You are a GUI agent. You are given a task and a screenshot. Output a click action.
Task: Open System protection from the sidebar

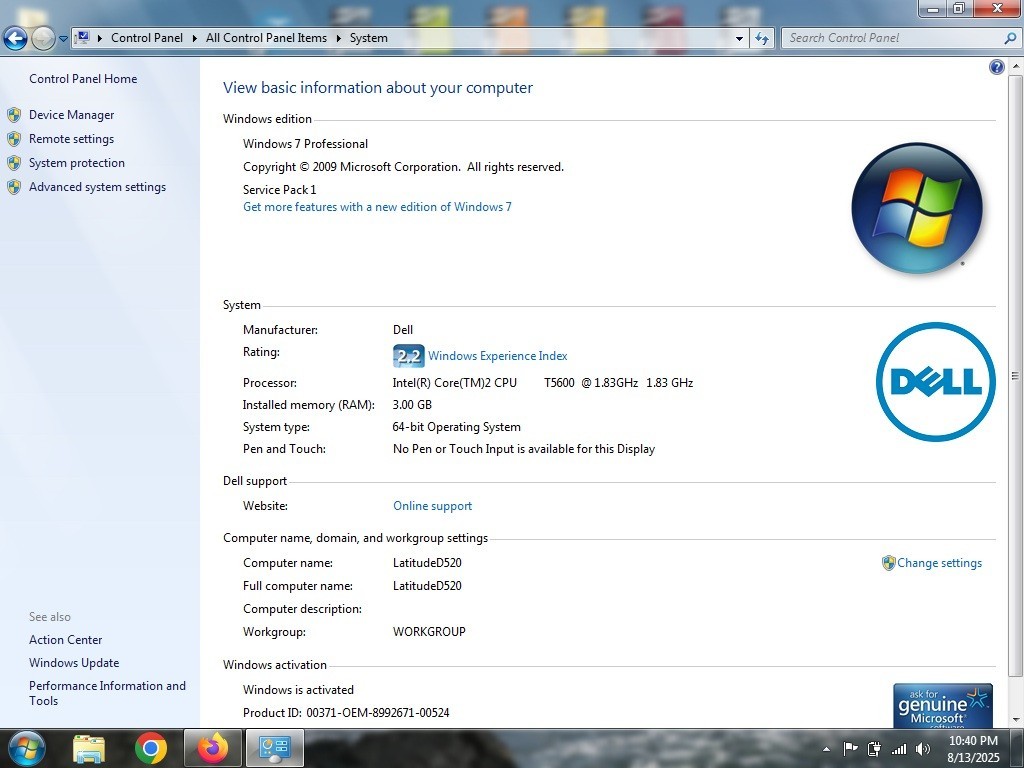(76, 163)
